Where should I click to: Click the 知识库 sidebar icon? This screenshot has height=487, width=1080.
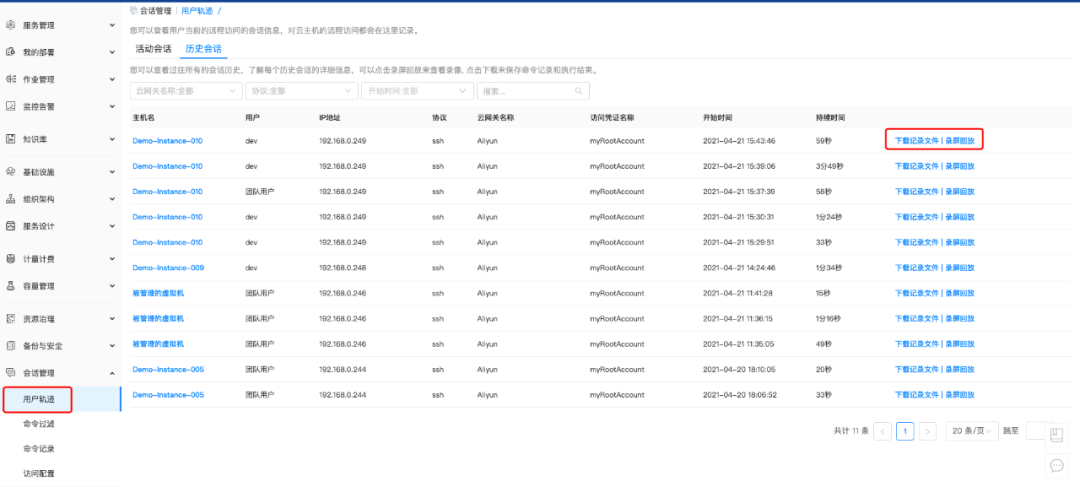(10, 139)
